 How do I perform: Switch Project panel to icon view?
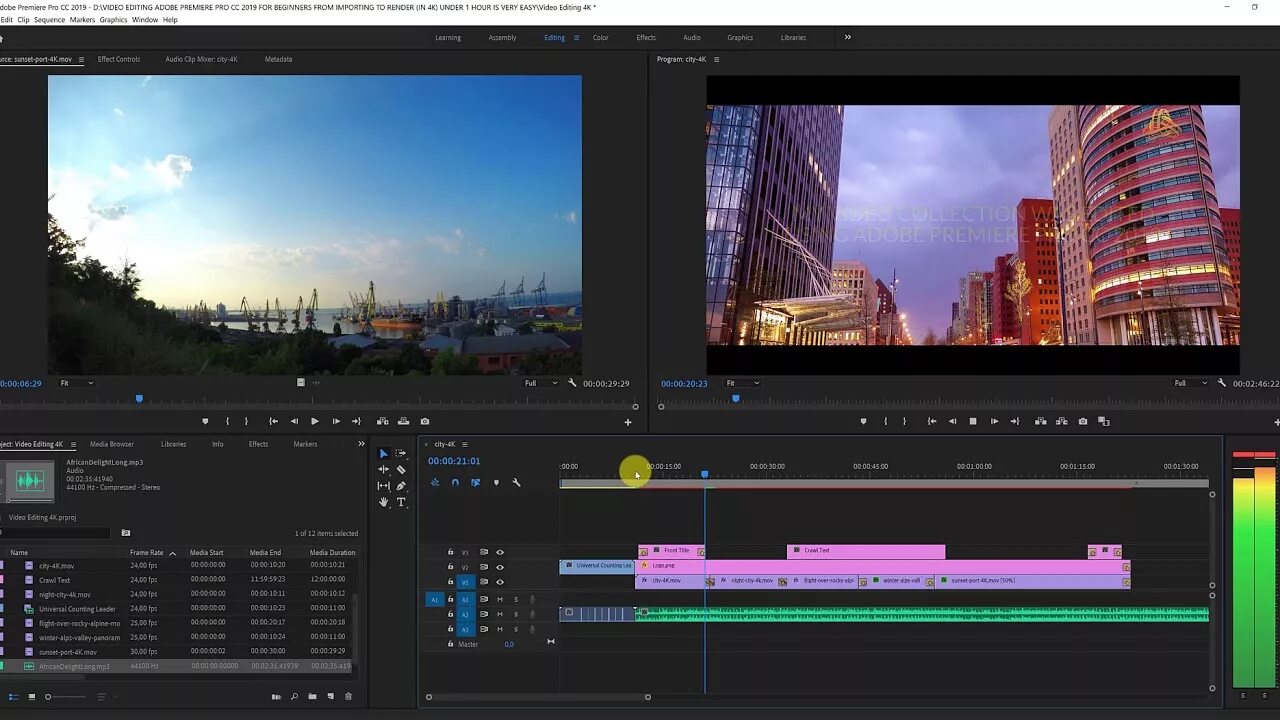click(x=31, y=696)
